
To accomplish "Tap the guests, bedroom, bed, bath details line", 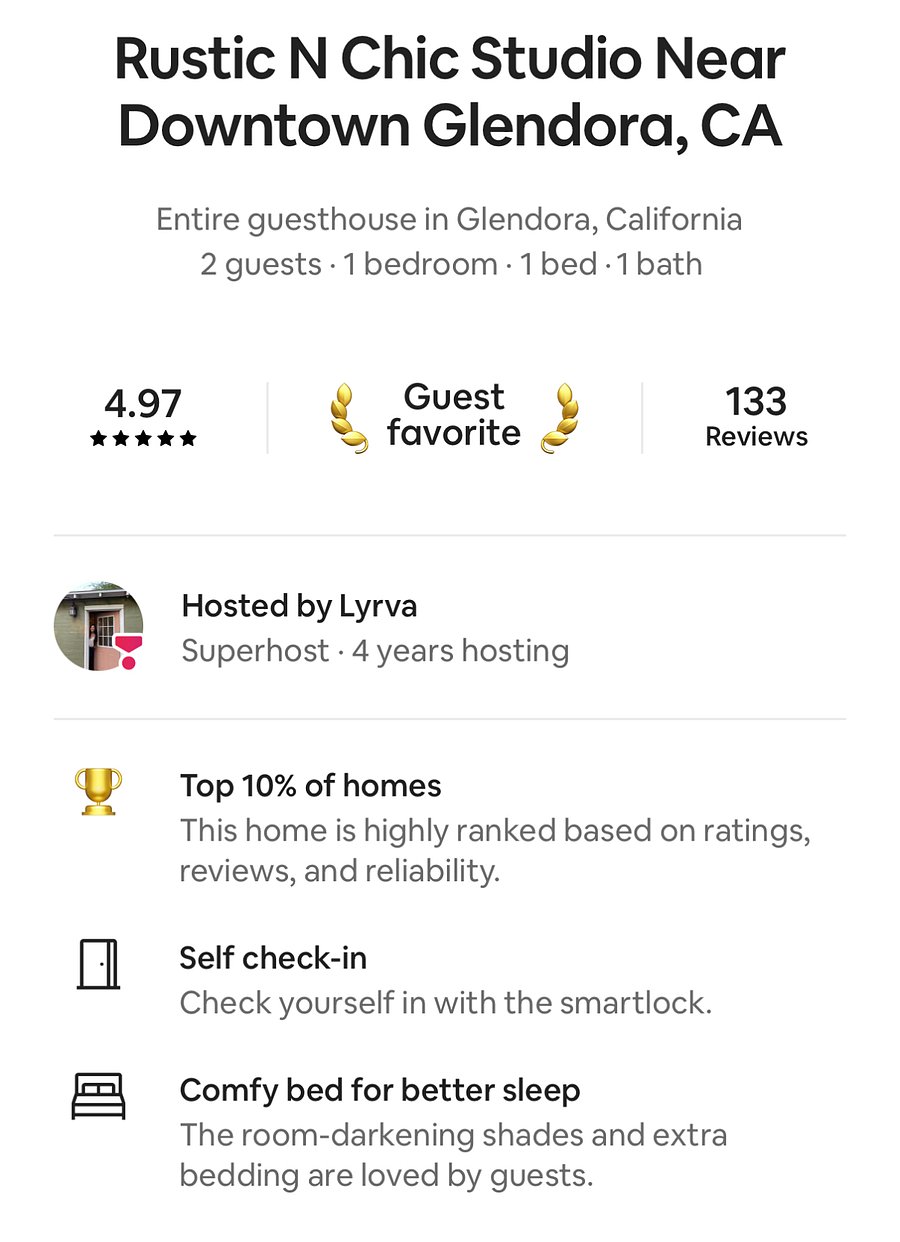I will point(451,264).
